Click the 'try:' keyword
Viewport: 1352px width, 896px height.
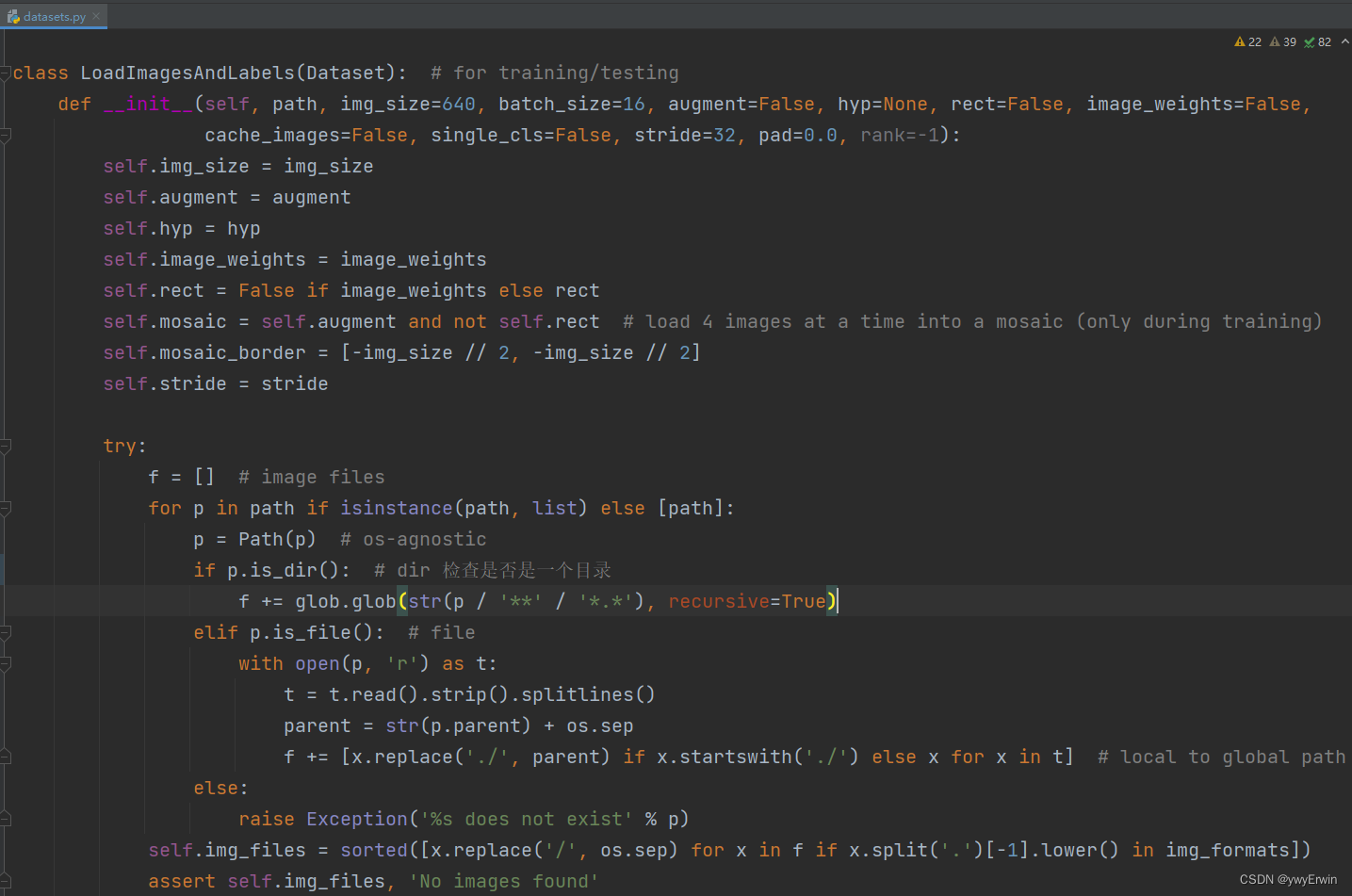click(x=125, y=447)
